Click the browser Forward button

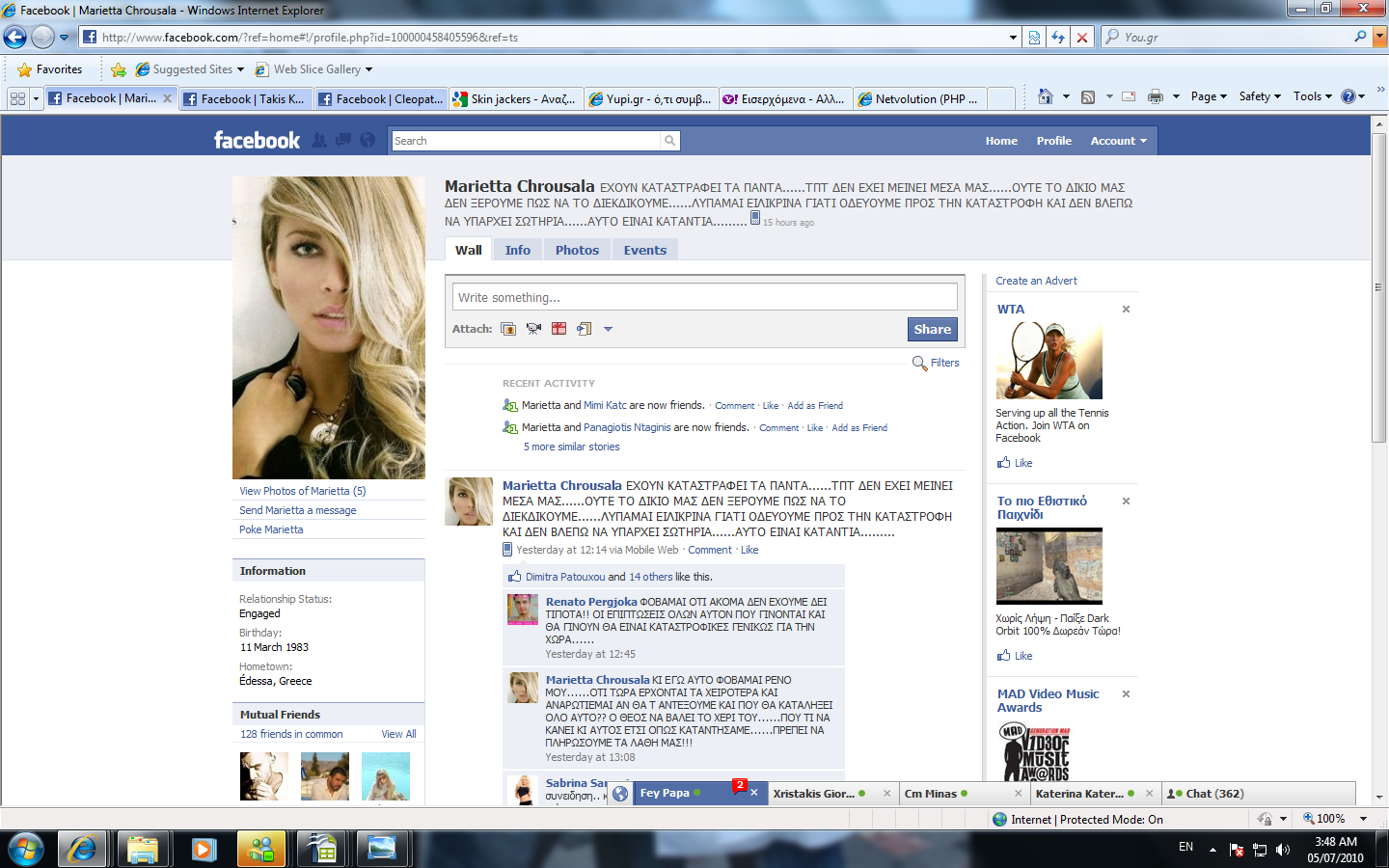[x=42, y=38]
